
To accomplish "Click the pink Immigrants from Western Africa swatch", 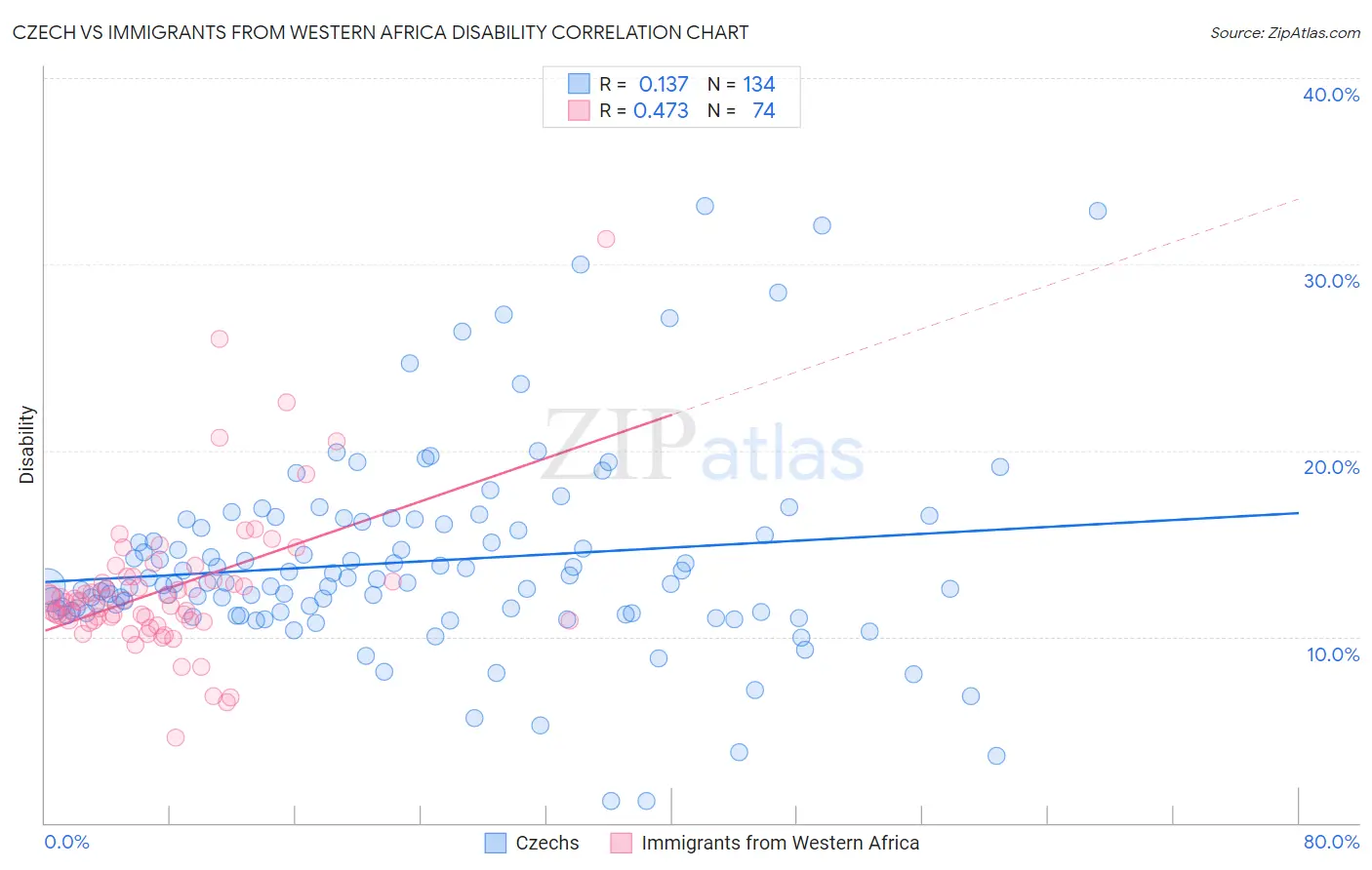I will (621, 843).
